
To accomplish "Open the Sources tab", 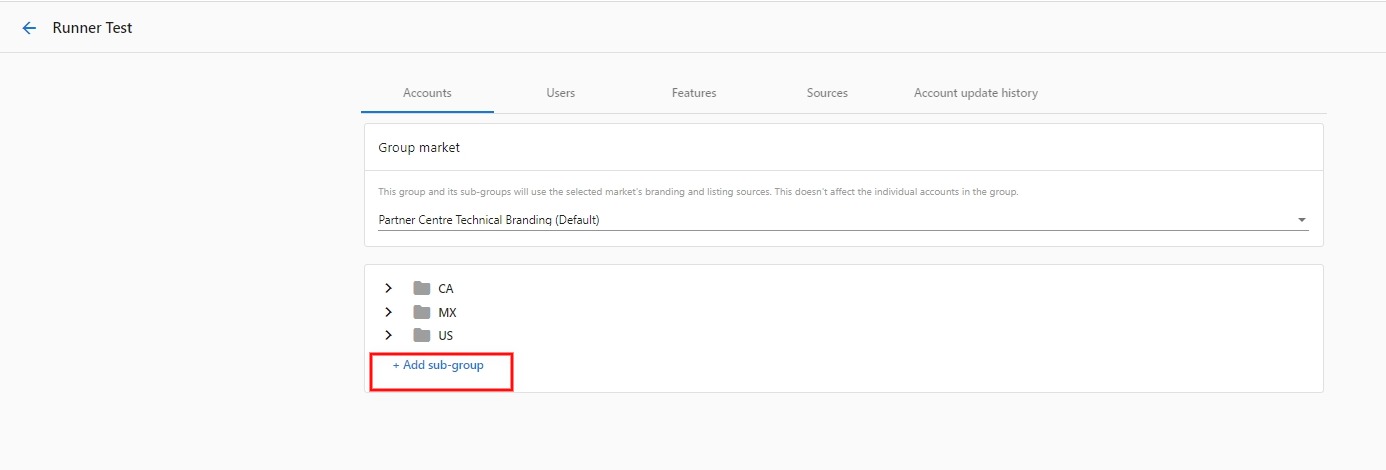I will click(827, 93).
